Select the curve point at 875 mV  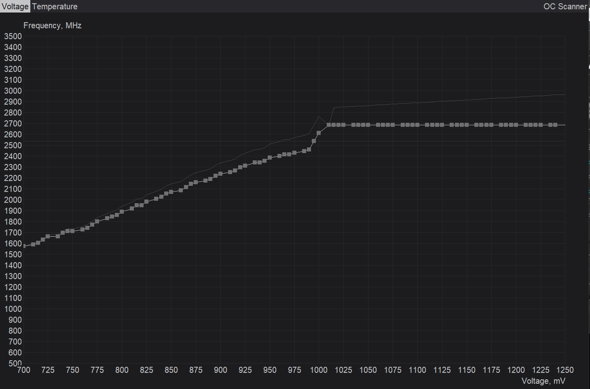coord(196,182)
